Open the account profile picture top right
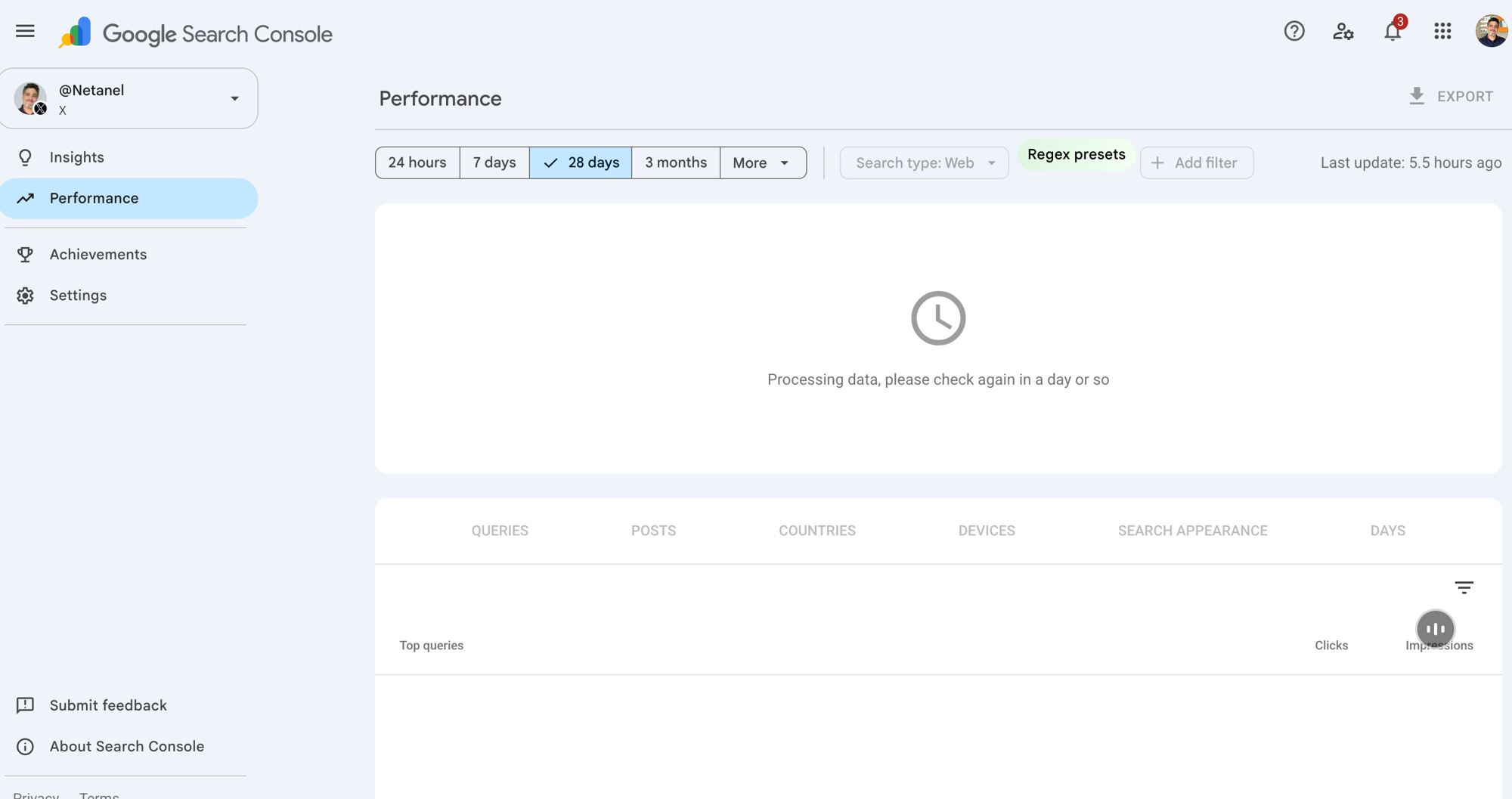The height and width of the screenshot is (799, 1512). pyautogui.click(x=1492, y=31)
